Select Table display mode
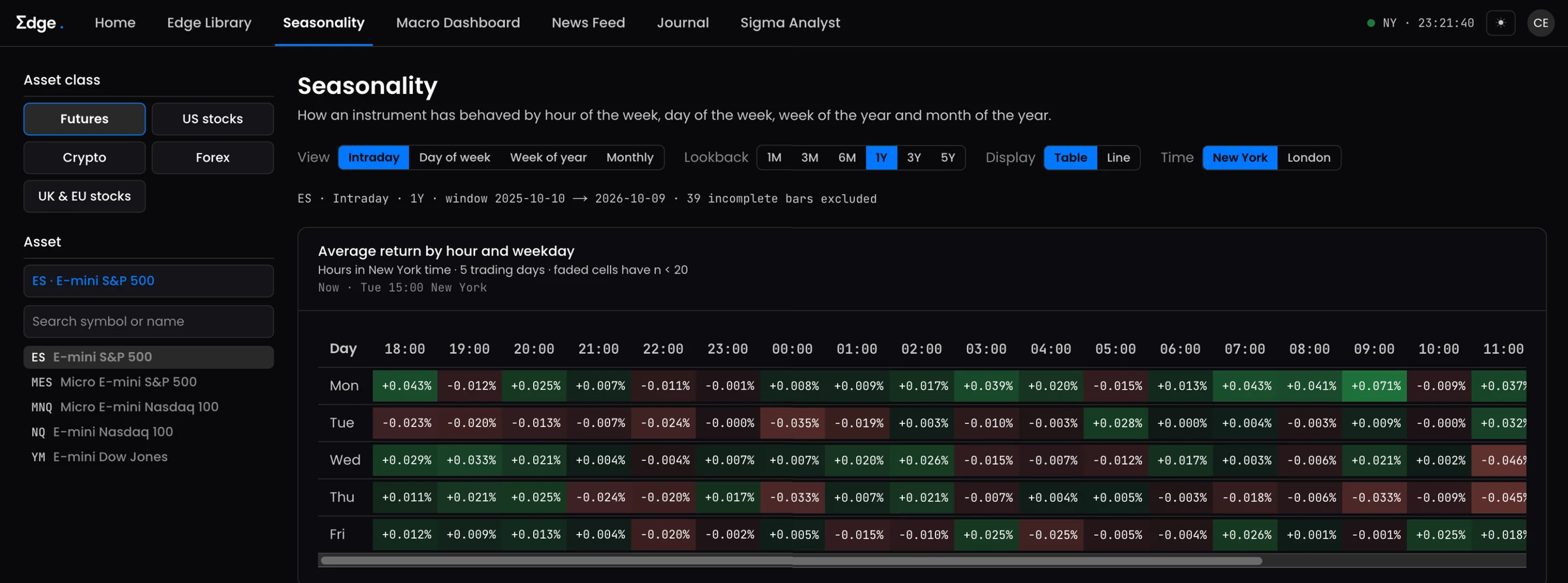 point(1070,157)
